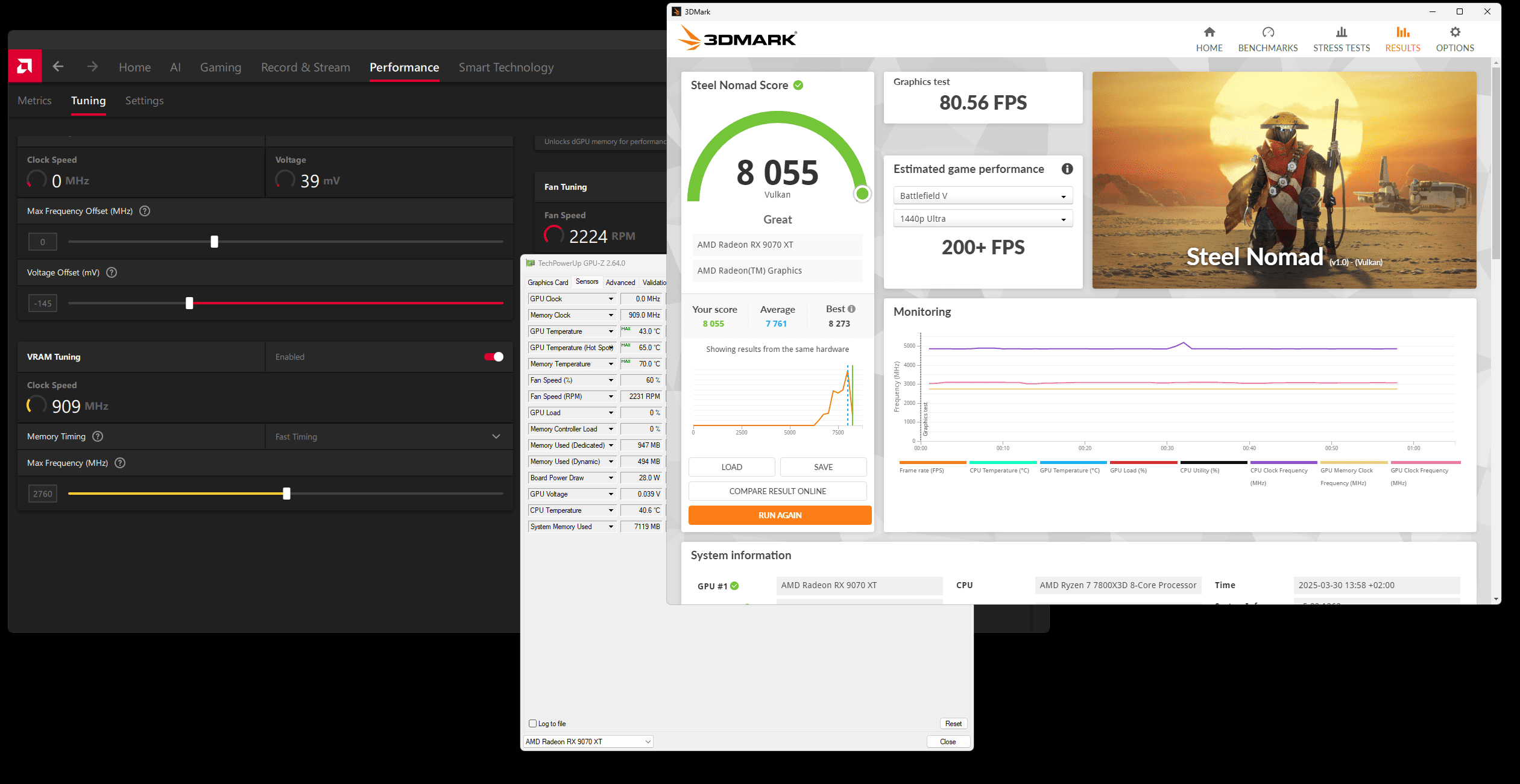The image size is (1520, 784).
Task: Click the GPU-Z title bar icon
Action: click(x=530, y=263)
